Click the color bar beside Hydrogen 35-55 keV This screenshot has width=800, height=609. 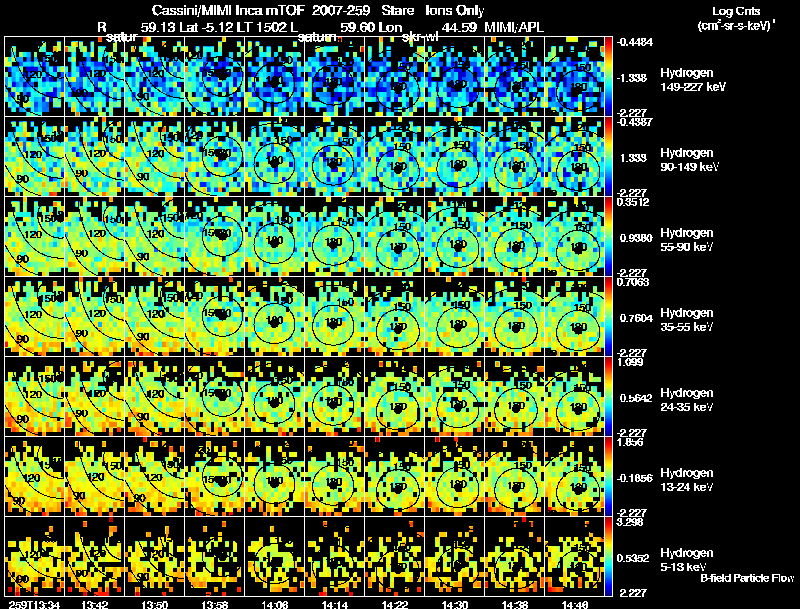point(608,317)
